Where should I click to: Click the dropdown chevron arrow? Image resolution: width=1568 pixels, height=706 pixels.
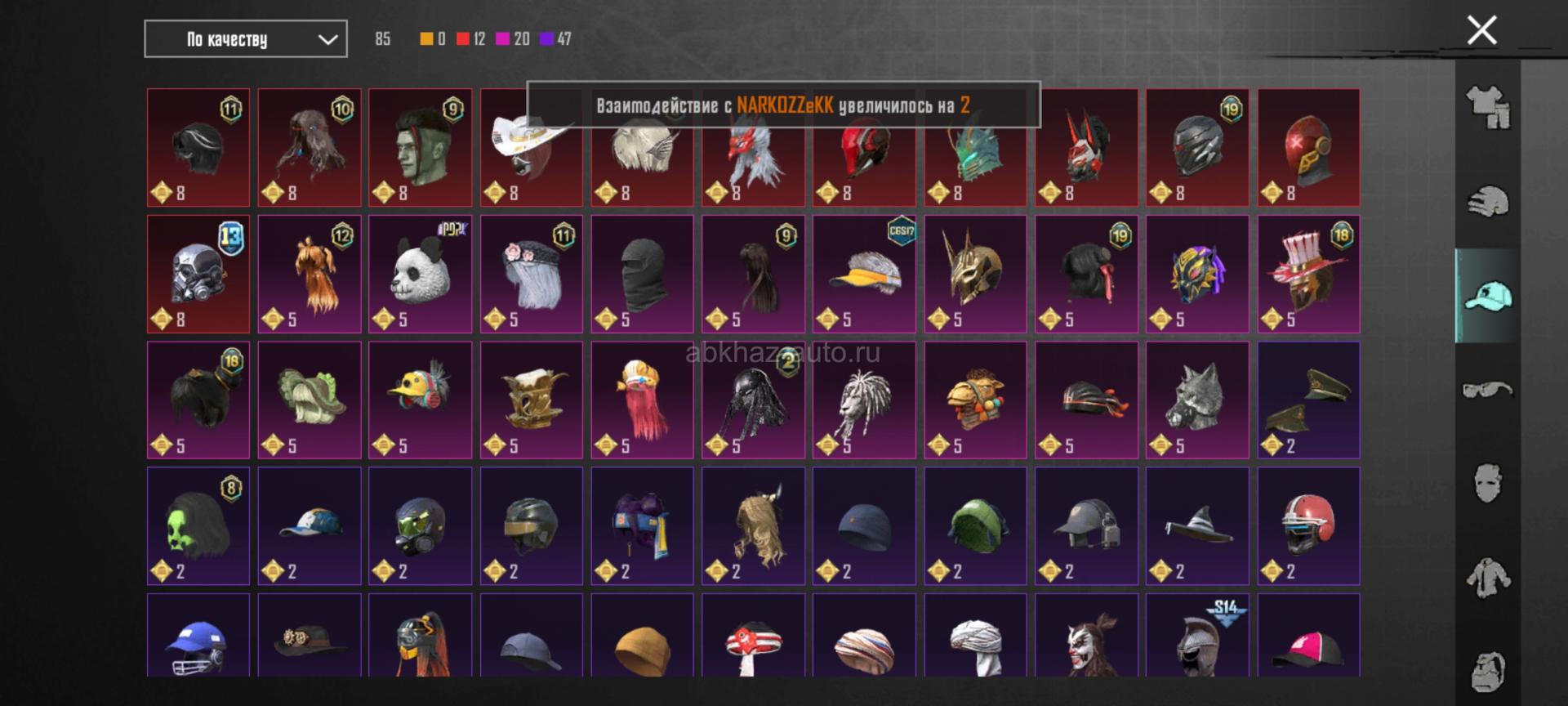pyautogui.click(x=327, y=39)
